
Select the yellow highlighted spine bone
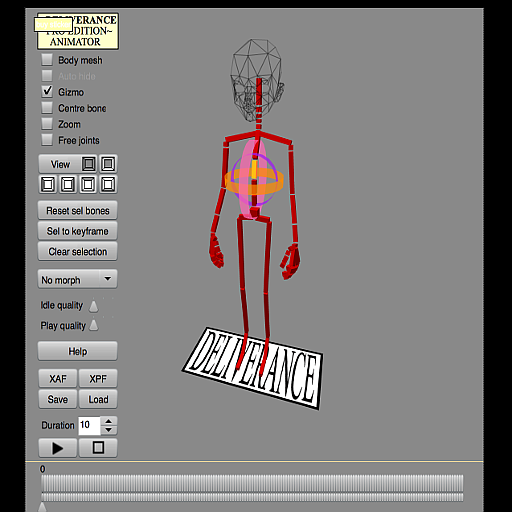[x=254, y=169]
